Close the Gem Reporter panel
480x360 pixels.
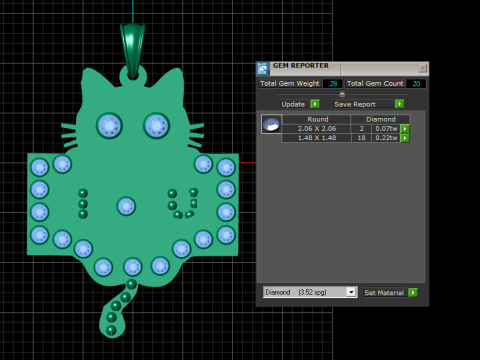422,68
